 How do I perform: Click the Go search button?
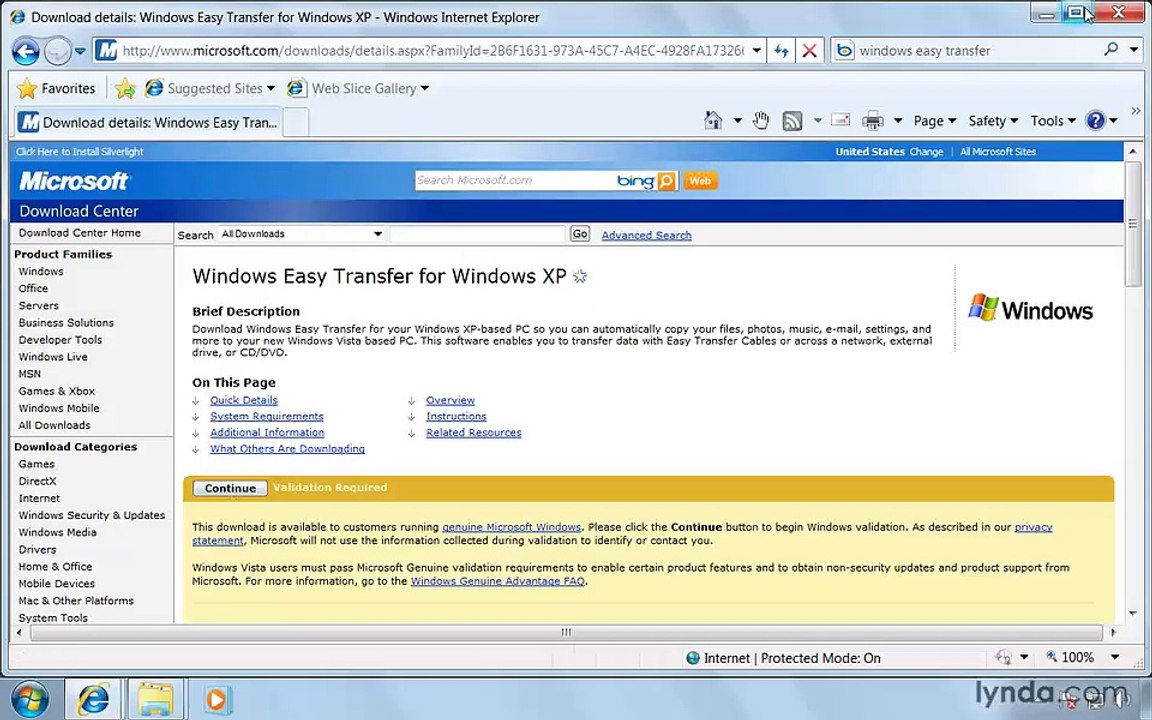[x=580, y=234]
